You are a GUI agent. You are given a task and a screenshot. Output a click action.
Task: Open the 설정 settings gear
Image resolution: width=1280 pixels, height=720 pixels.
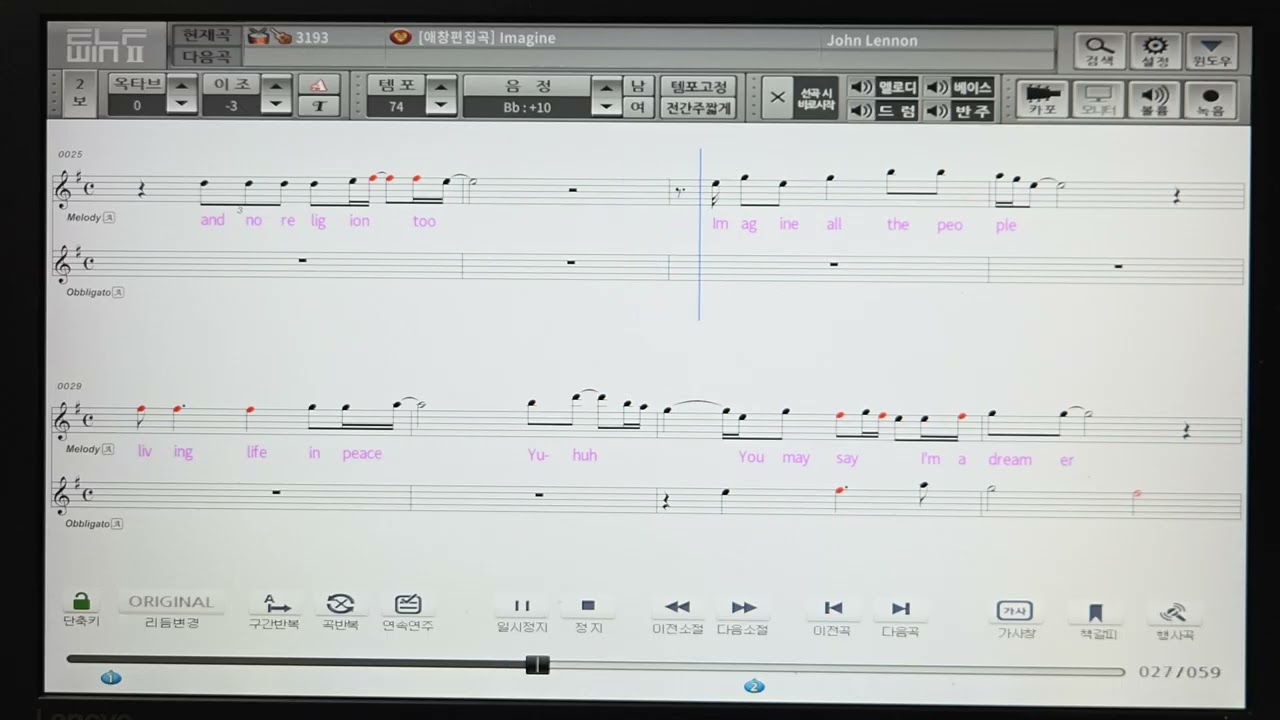pyautogui.click(x=1155, y=51)
